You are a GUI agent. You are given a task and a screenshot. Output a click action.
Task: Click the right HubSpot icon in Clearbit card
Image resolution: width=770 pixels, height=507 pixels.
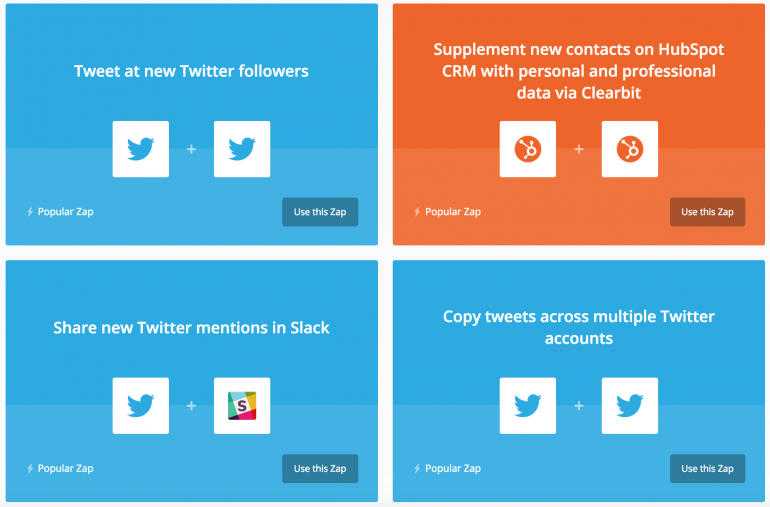(630, 149)
